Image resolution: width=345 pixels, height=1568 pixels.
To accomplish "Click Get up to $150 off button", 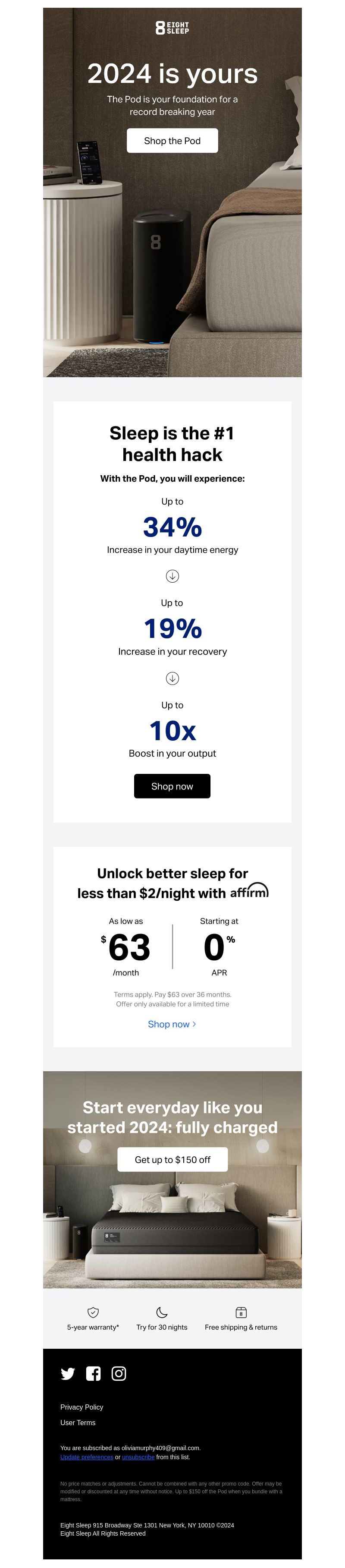I will tap(172, 1160).
